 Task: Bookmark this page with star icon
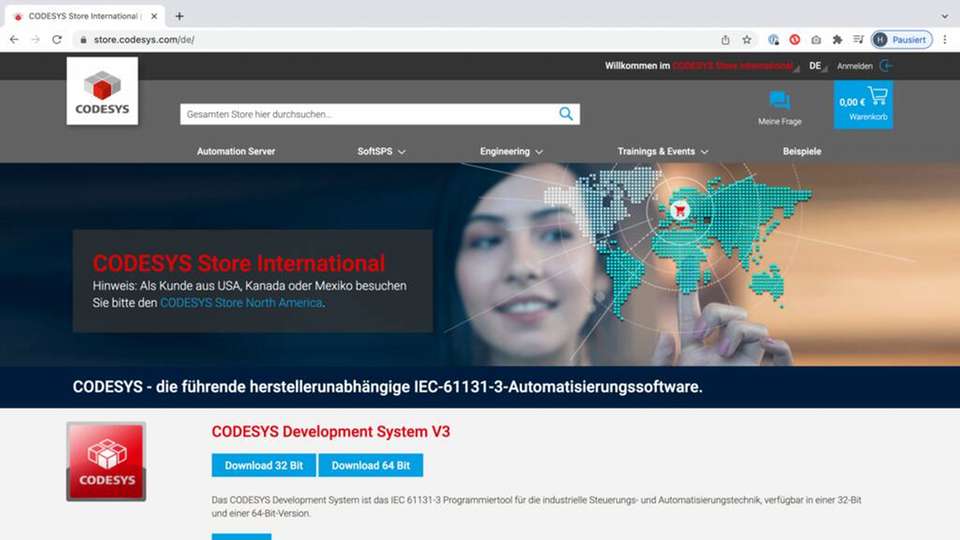point(746,40)
